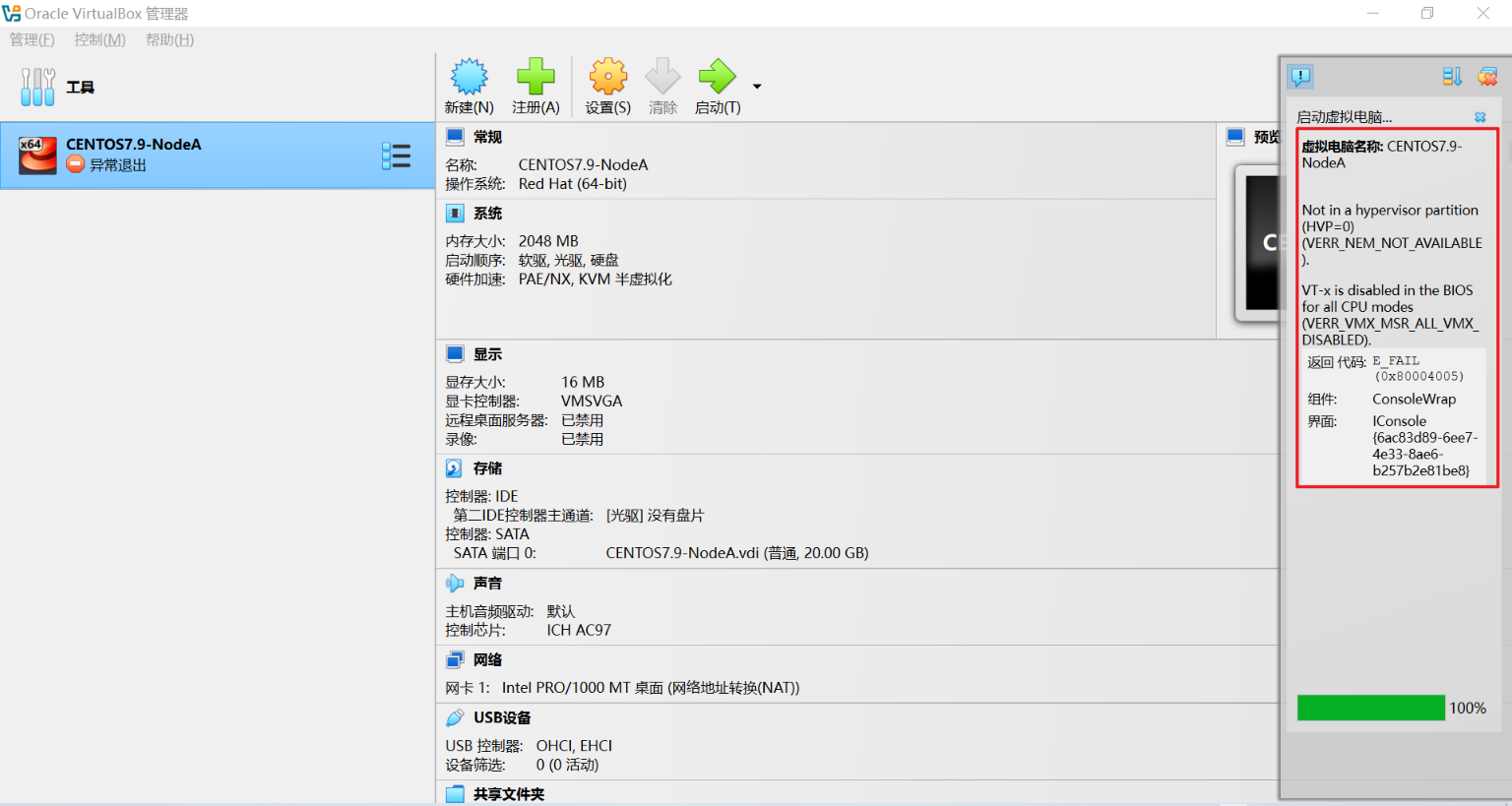1512x806 pixels.
Task: Click the 启动虚拟电脑... notification title
Action: pos(1344,117)
